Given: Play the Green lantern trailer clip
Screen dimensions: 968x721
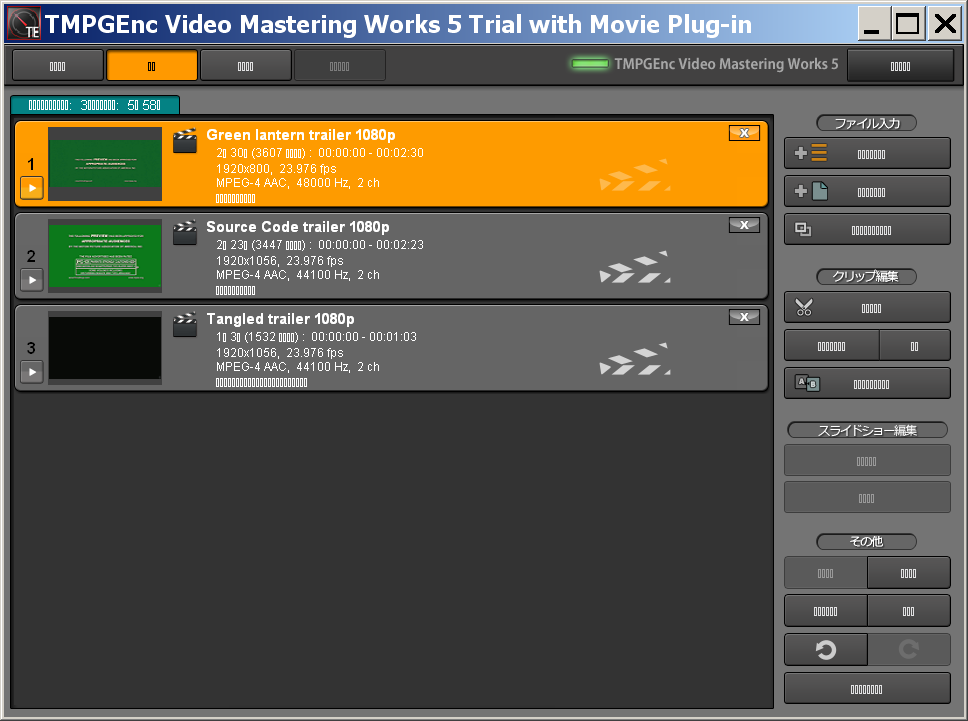Looking at the screenshot, I should pyautogui.click(x=32, y=188).
